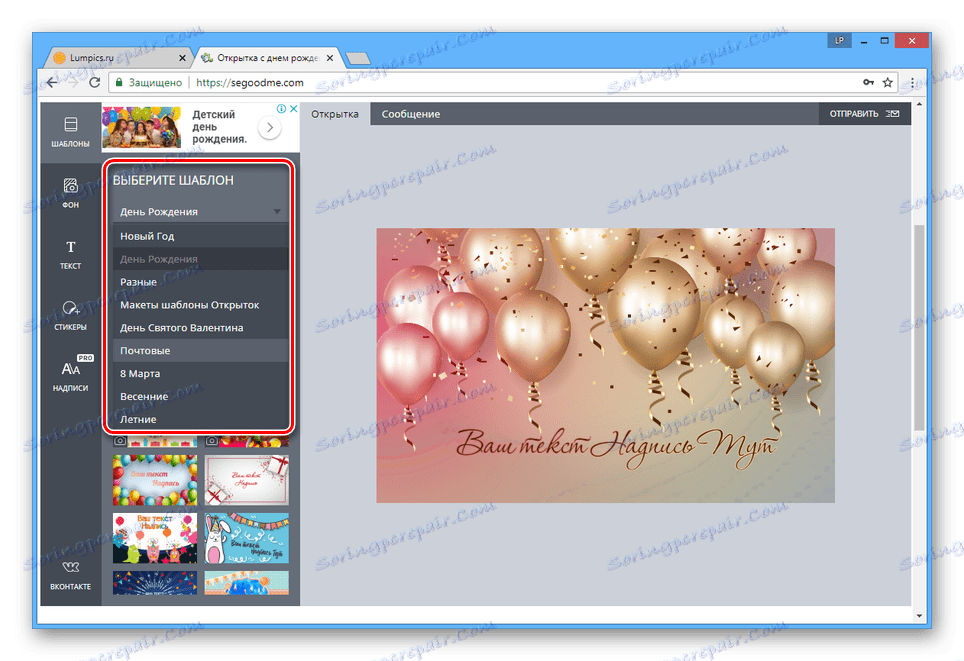Switch to the Сообщение tab
The image size is (964, 661).
coord(411,114)
